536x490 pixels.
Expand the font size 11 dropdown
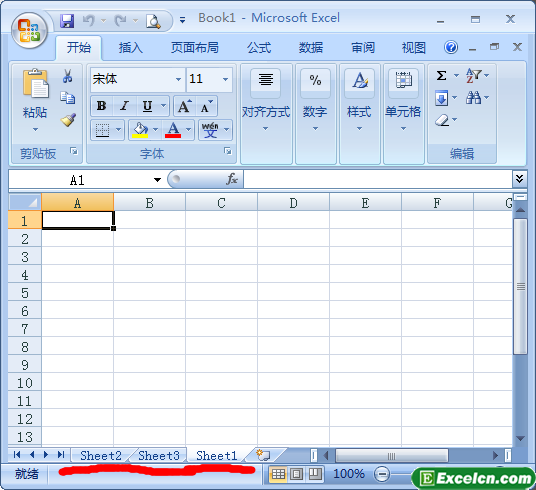225,79
